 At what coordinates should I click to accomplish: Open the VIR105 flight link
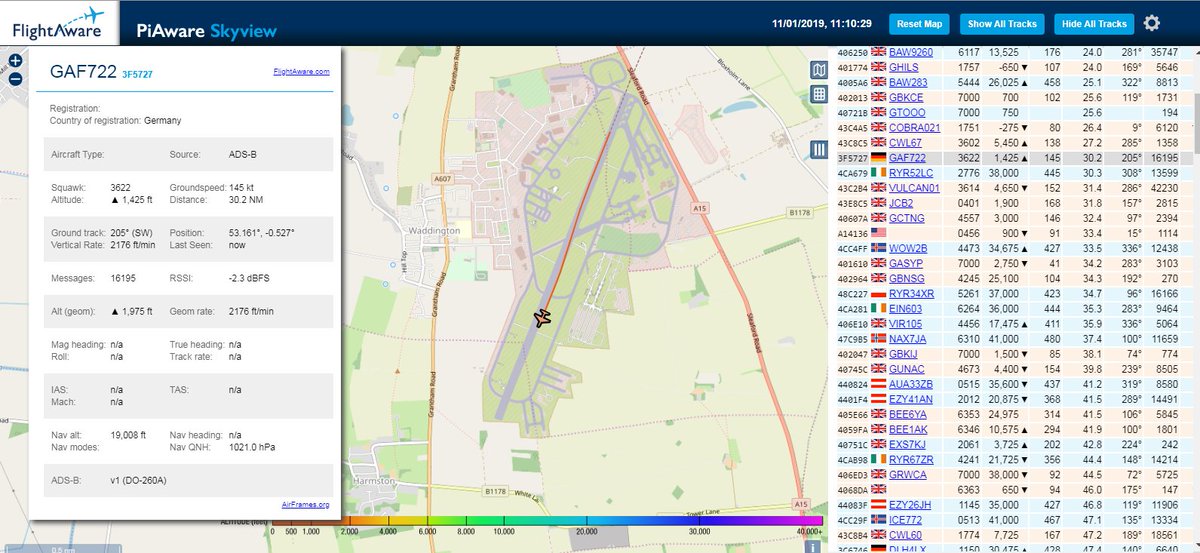coord(907,324)
